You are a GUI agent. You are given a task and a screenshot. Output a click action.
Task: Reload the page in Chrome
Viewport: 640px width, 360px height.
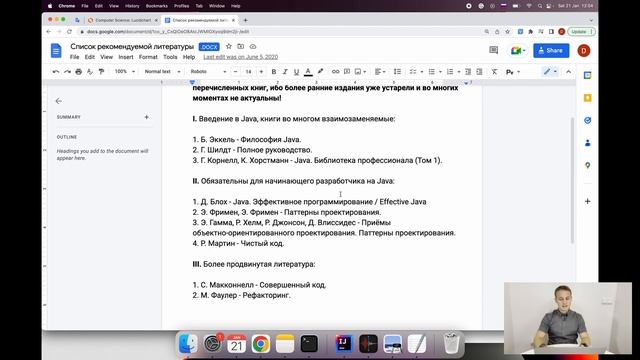pos(69,31)
